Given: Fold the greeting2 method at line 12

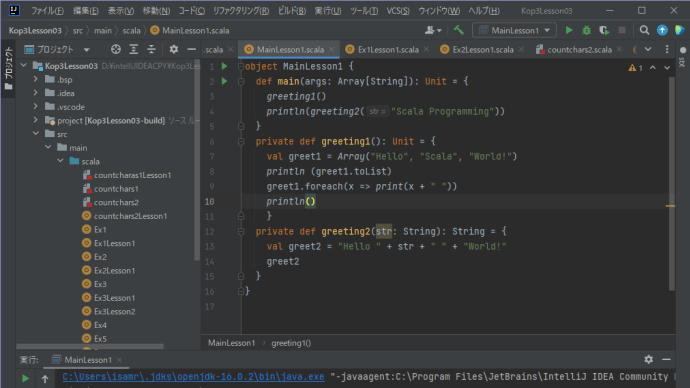Looking at the screenshot, I should click(241, 231).
